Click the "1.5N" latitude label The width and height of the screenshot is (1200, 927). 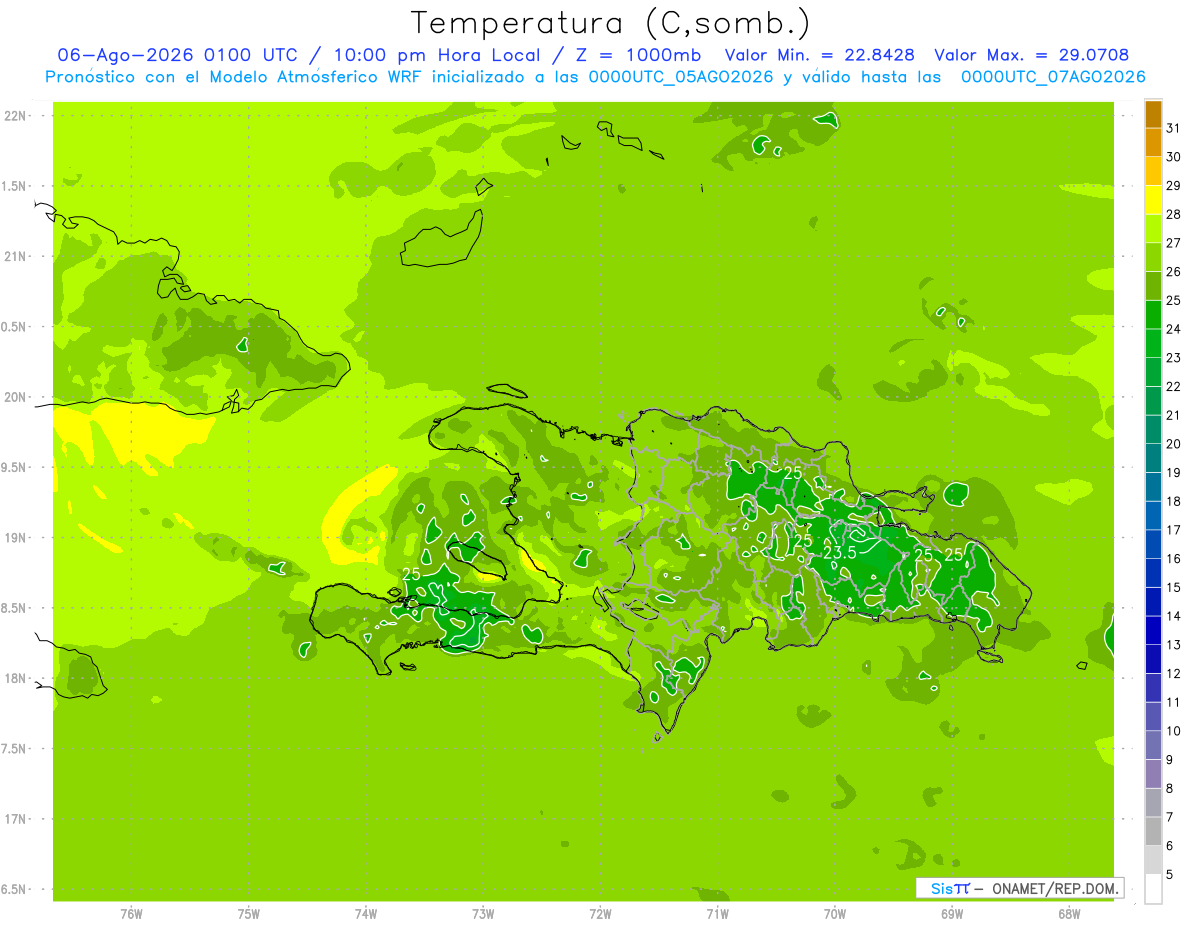[x=15, y=186]
